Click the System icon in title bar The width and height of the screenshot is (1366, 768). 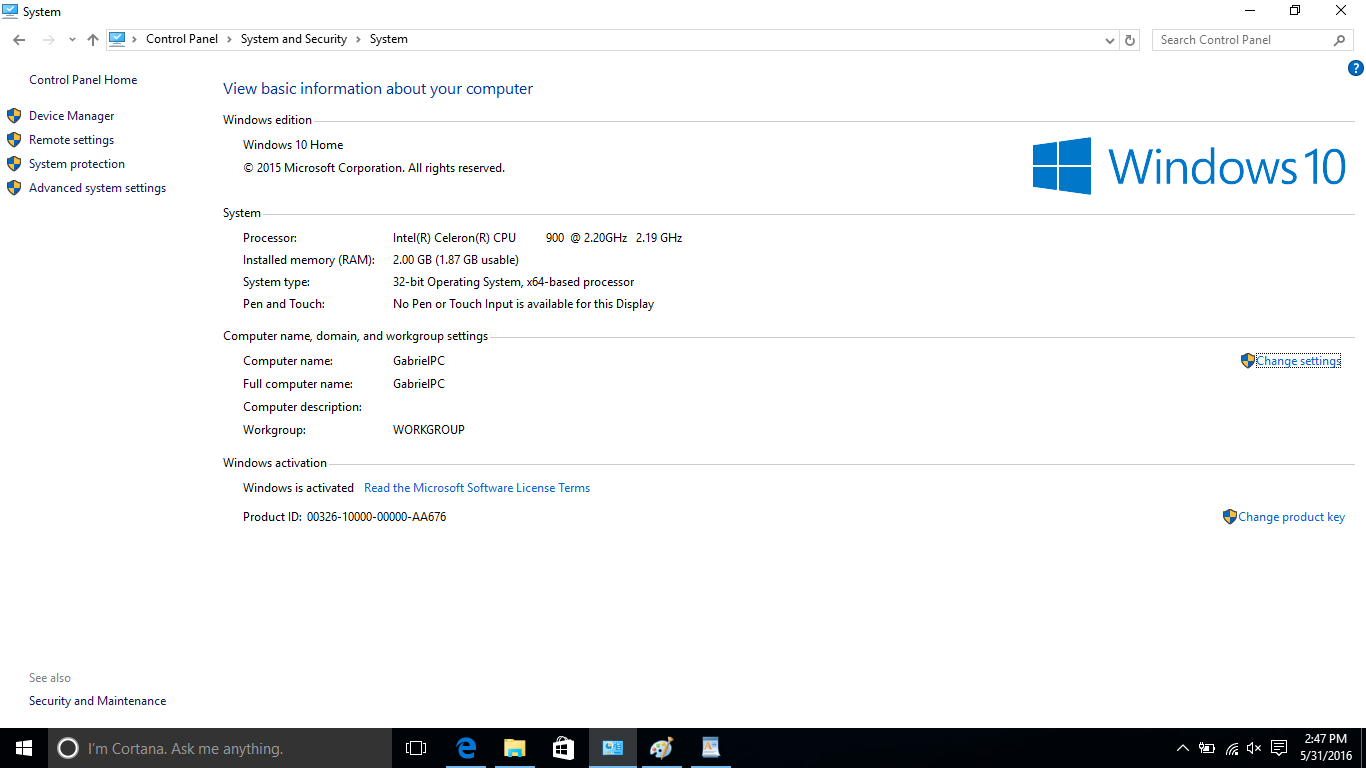pyautogui.click(x=10, y=11)
